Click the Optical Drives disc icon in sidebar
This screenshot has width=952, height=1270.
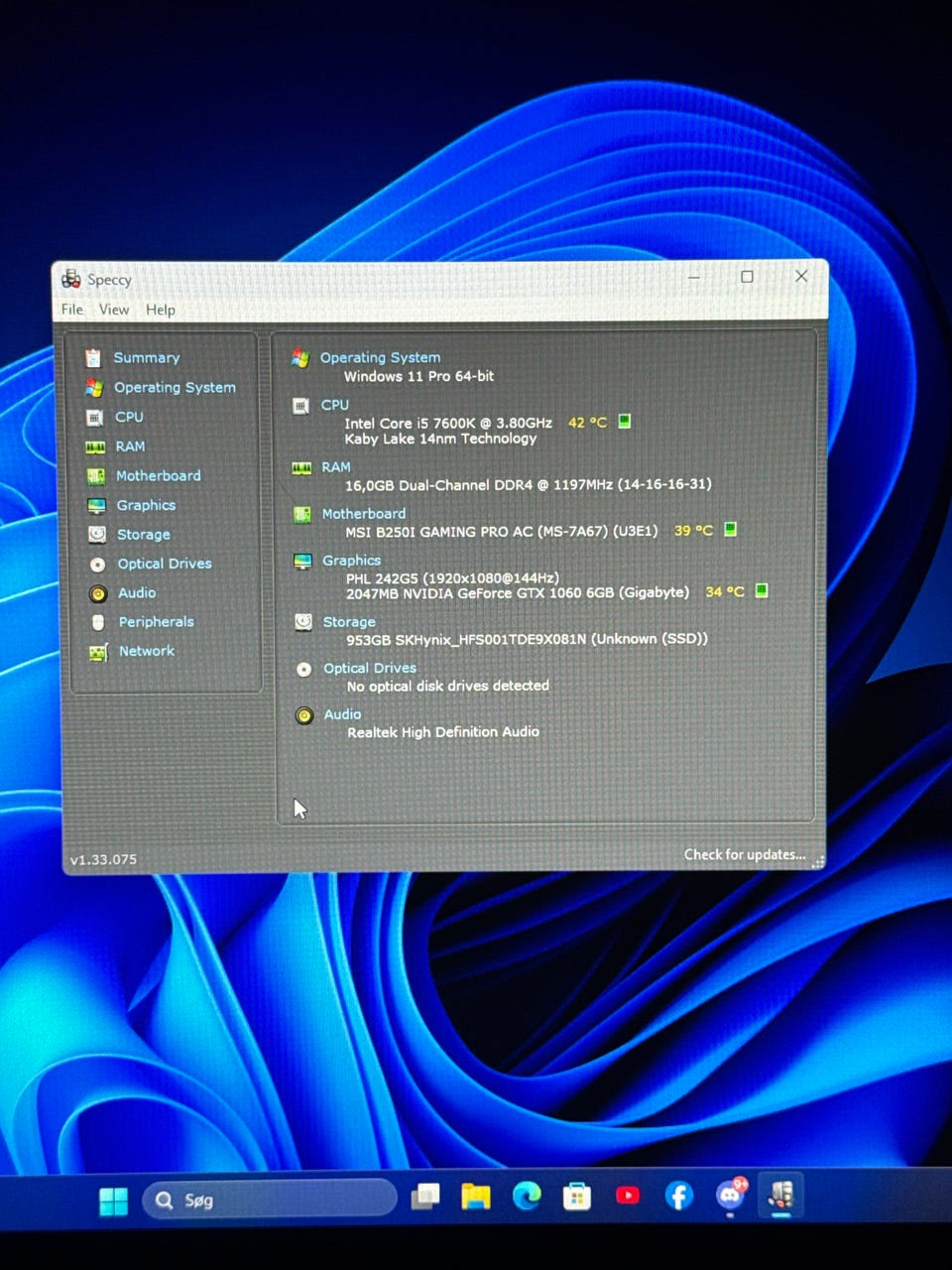pos(97,565)
